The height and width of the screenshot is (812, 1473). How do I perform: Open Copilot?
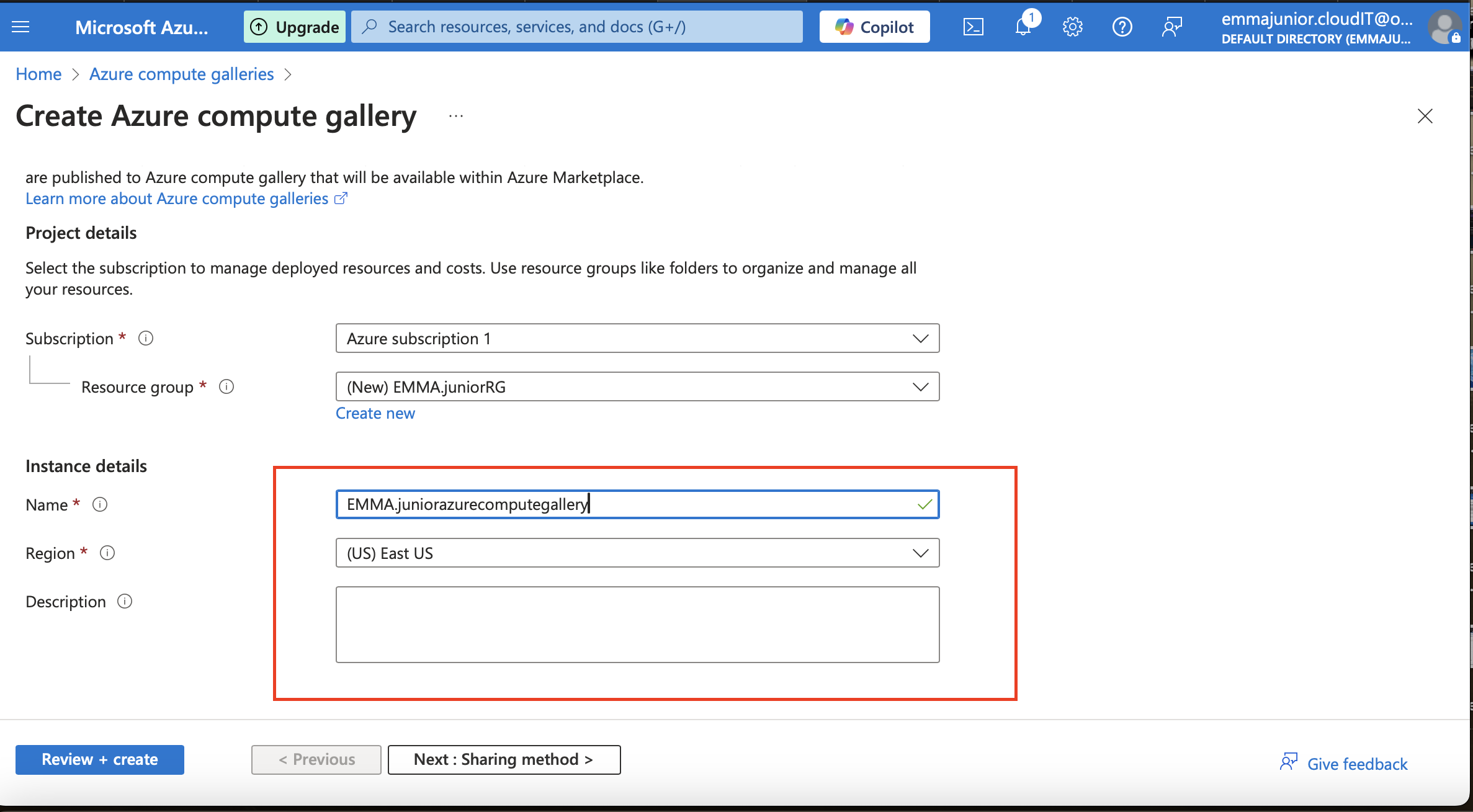pyautogui.click(x=874, y=27)
